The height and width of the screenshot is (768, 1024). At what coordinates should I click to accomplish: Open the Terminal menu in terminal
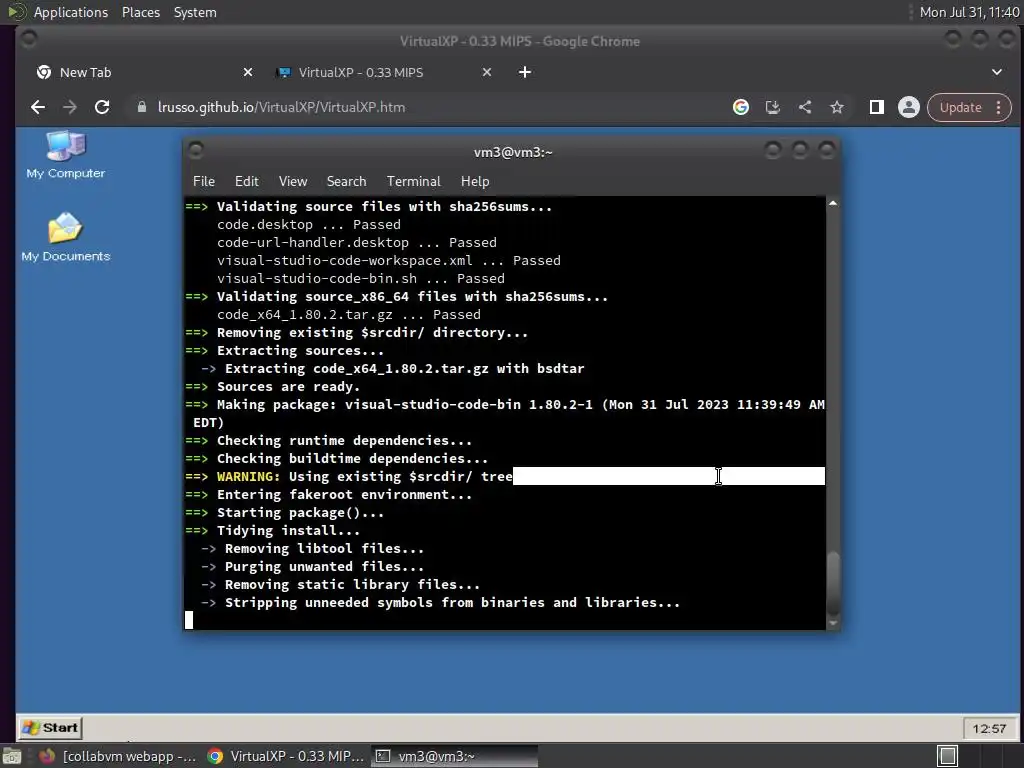point(413,182)
